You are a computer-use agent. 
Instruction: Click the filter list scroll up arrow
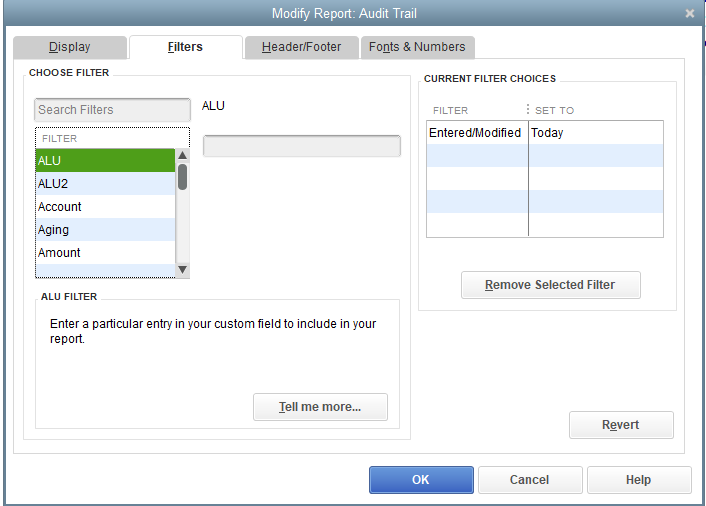coord(182,155)
